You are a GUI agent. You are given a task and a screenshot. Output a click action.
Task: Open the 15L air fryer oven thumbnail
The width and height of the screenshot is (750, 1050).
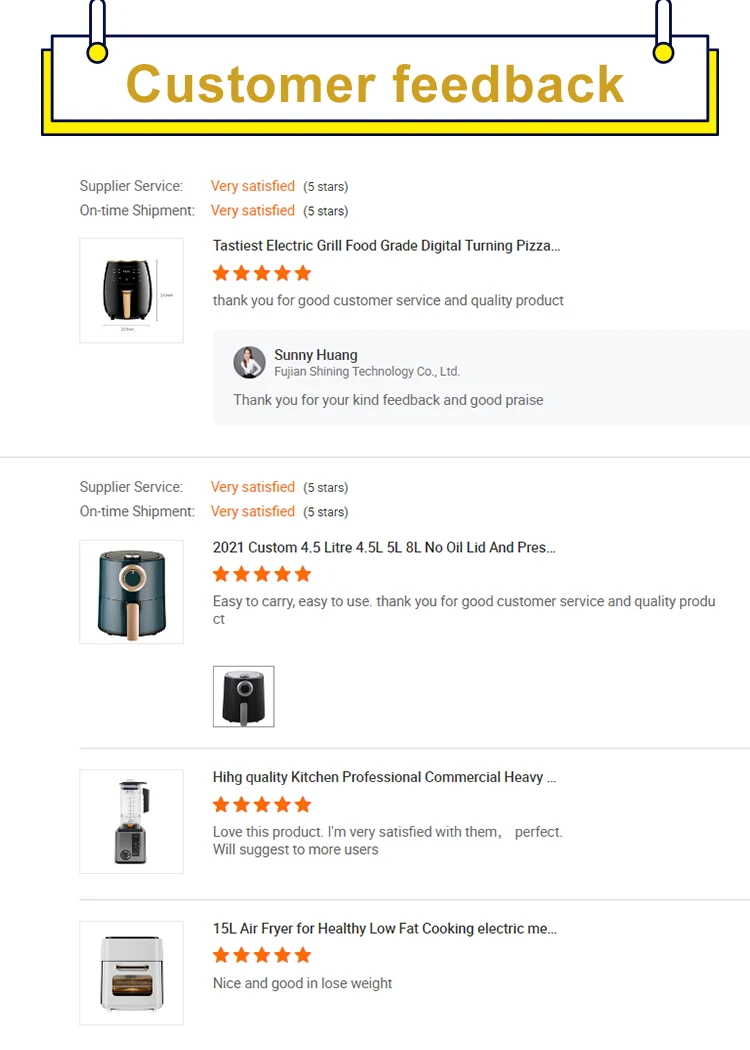(x=131, y=973)
